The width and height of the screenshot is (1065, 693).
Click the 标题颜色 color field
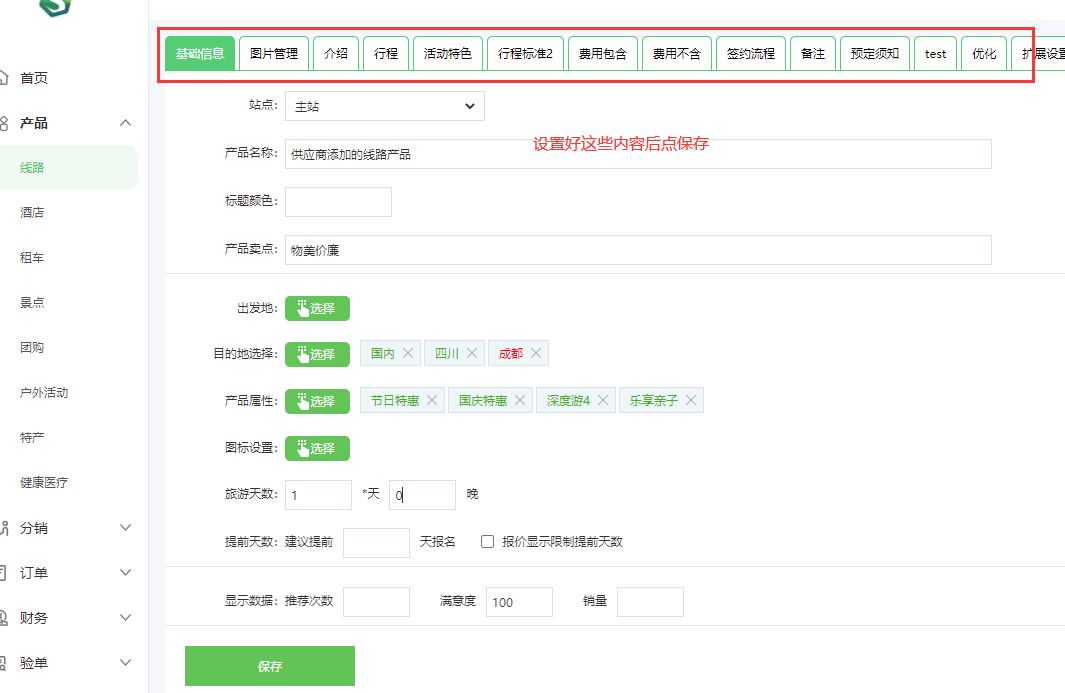(x=338, y=202)
